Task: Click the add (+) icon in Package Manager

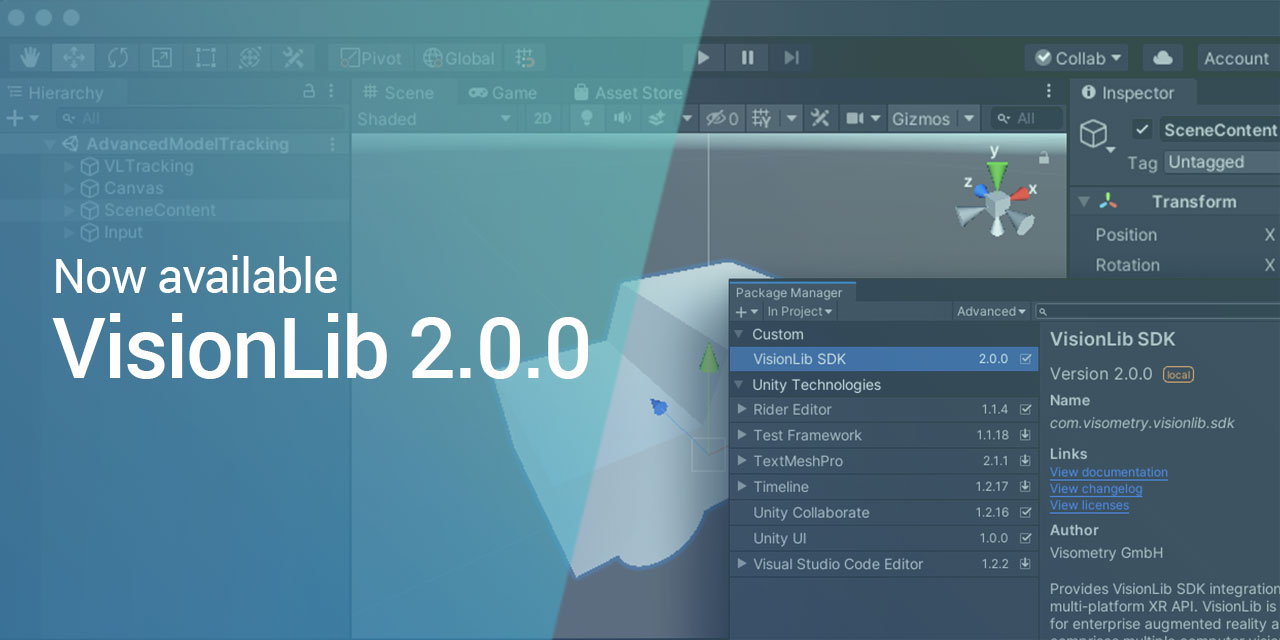Action: 740,311
